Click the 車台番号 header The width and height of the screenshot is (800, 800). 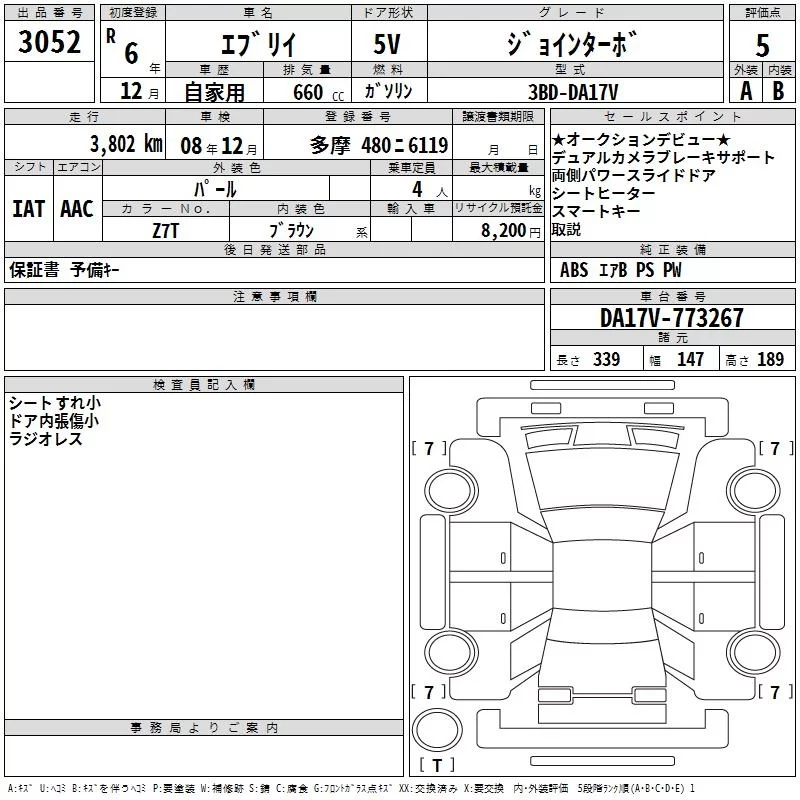point(672,296)
